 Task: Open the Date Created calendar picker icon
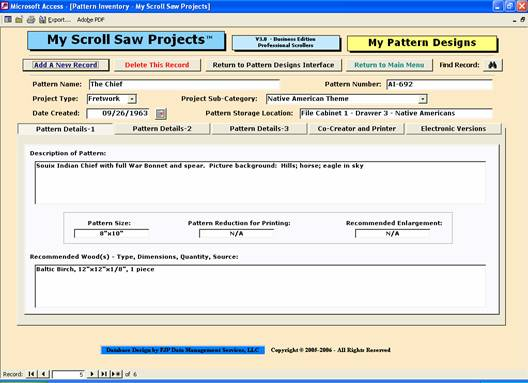pos(161,114)
